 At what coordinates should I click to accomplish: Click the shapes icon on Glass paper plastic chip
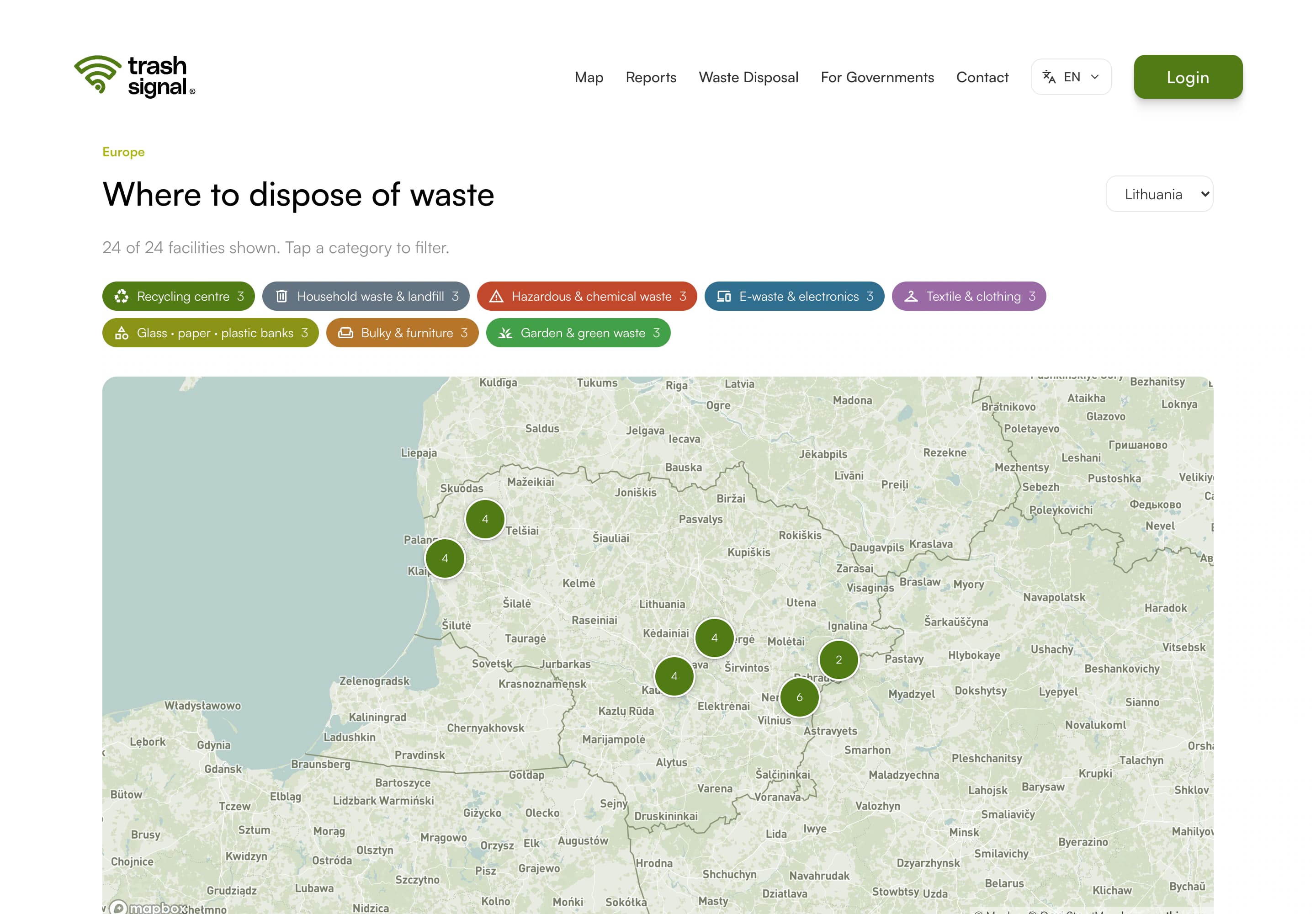click(122, 333)
